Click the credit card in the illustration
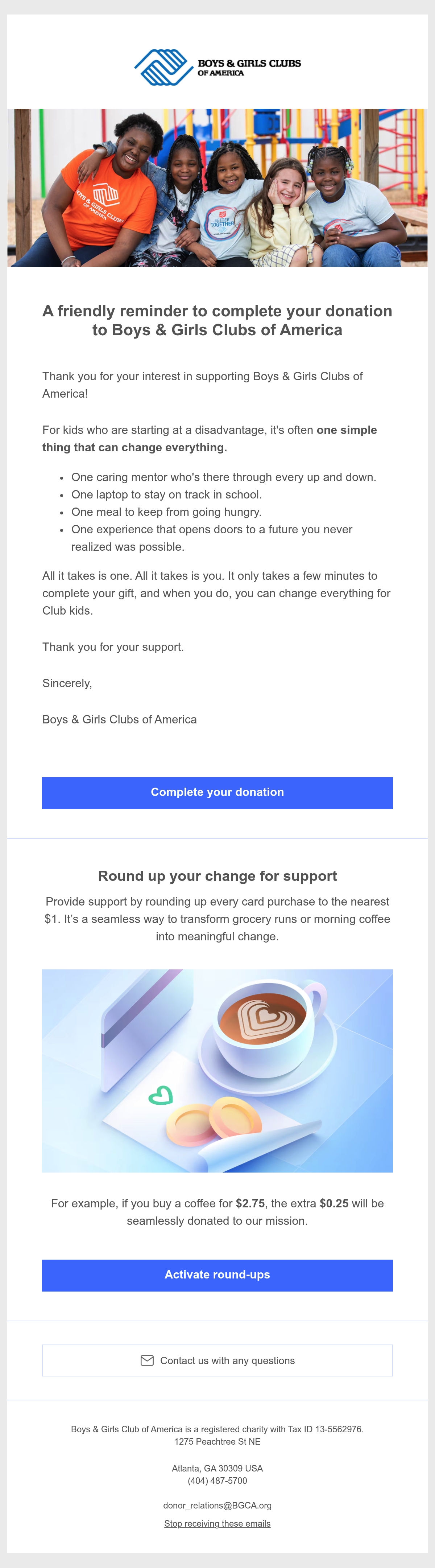 [146, 1029]
